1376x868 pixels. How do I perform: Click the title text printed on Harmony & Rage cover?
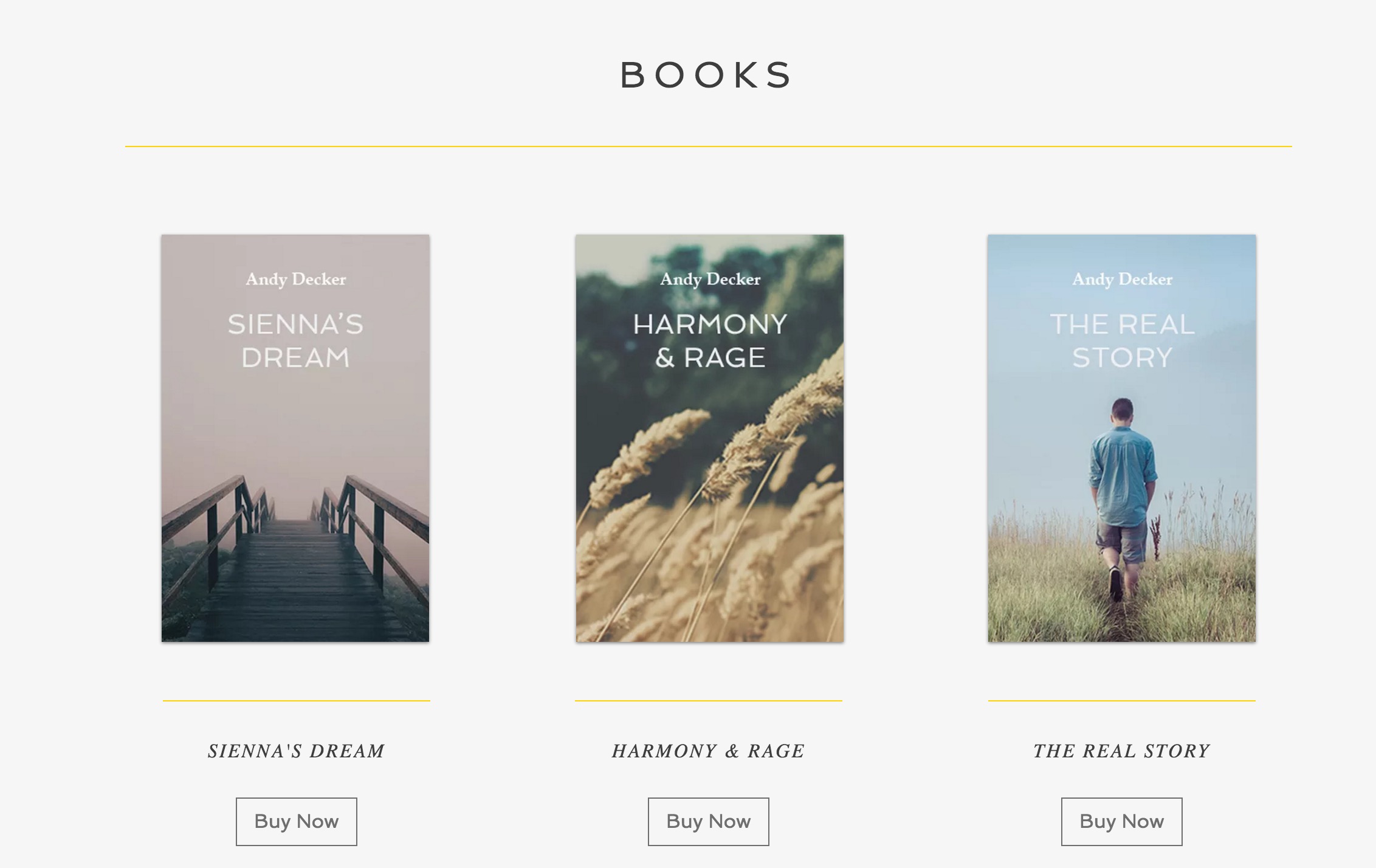point(710,341)
